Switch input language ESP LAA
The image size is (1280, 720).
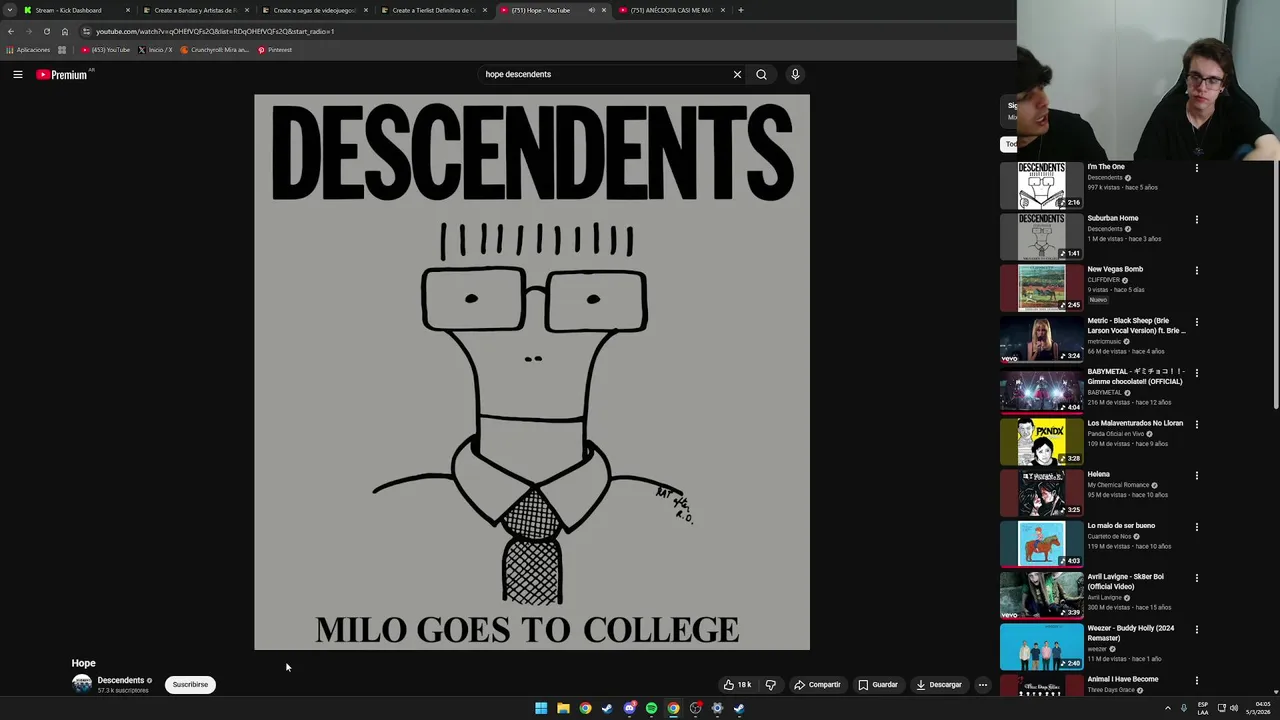click(1203, 708)
